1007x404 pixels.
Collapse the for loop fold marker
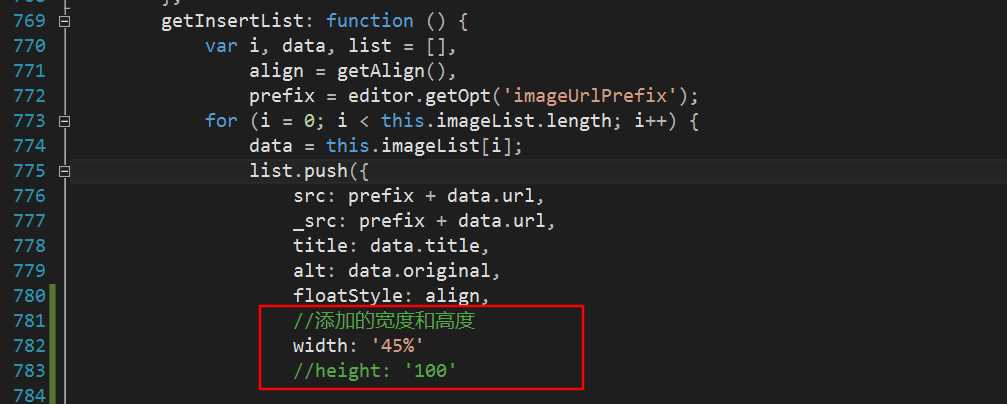(64, 121)
